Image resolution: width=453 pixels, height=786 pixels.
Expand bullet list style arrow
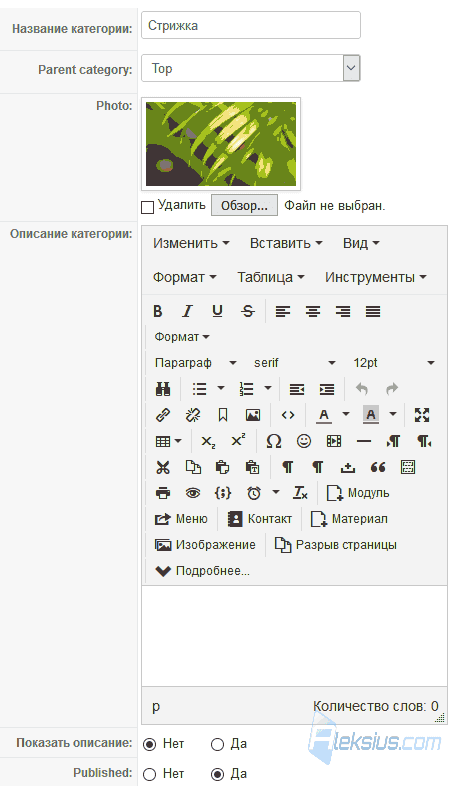click(x=220, y=389)
